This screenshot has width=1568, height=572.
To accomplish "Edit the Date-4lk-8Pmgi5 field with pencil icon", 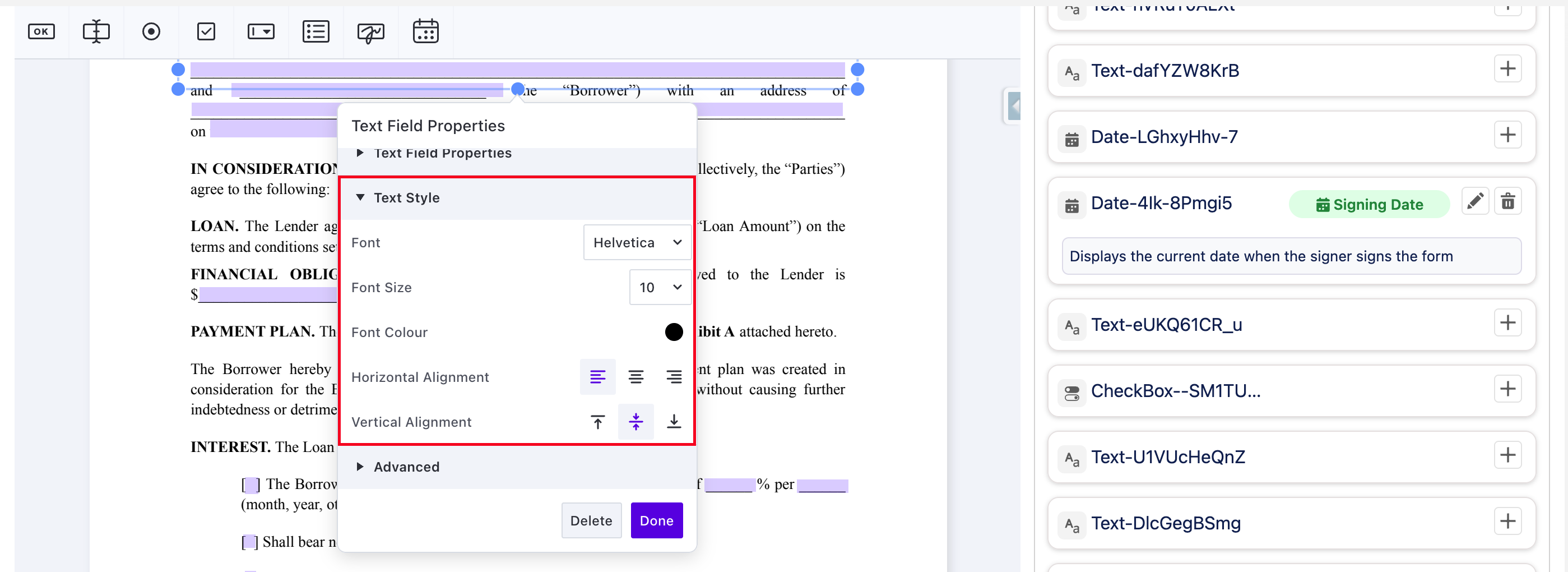I will (x=1475, y=202).
